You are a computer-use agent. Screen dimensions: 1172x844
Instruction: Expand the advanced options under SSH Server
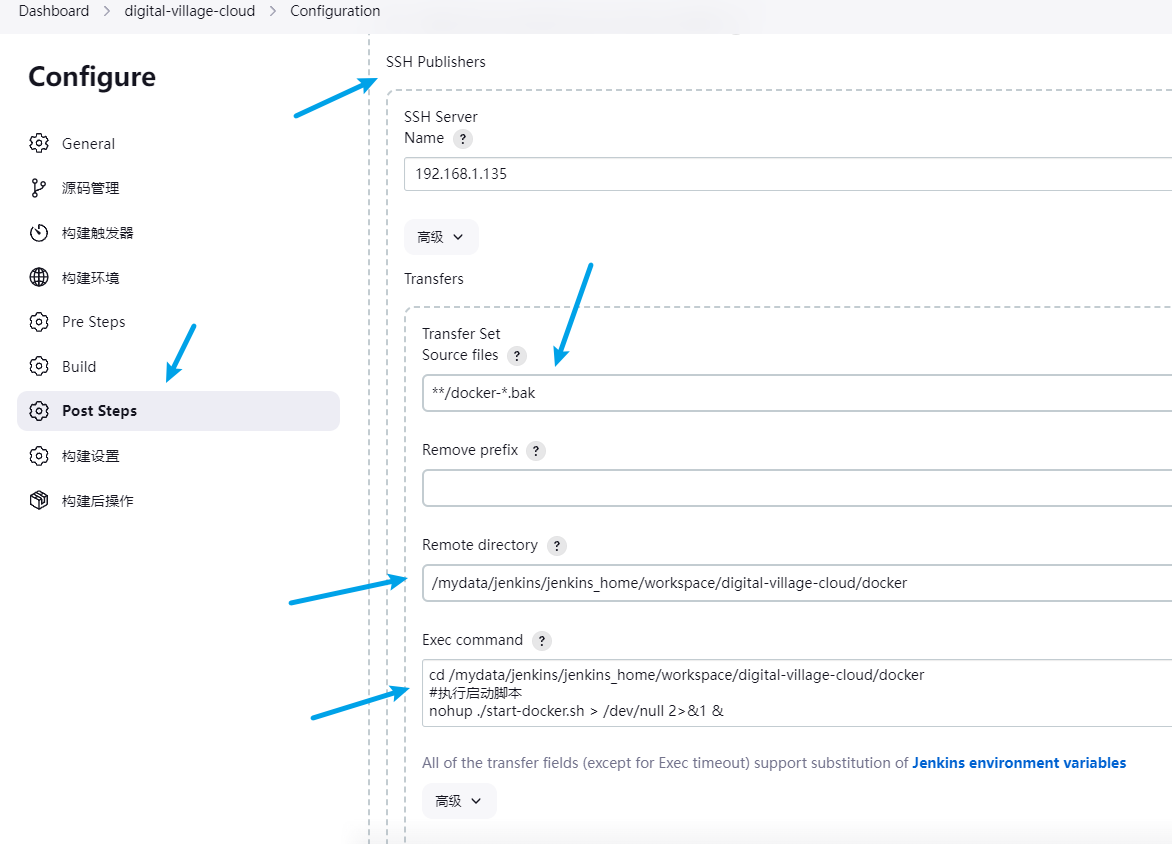coord(441,237)
